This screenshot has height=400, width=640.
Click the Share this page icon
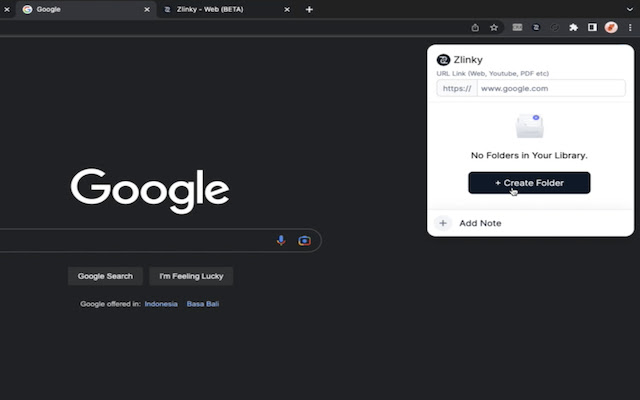point(475,27)
